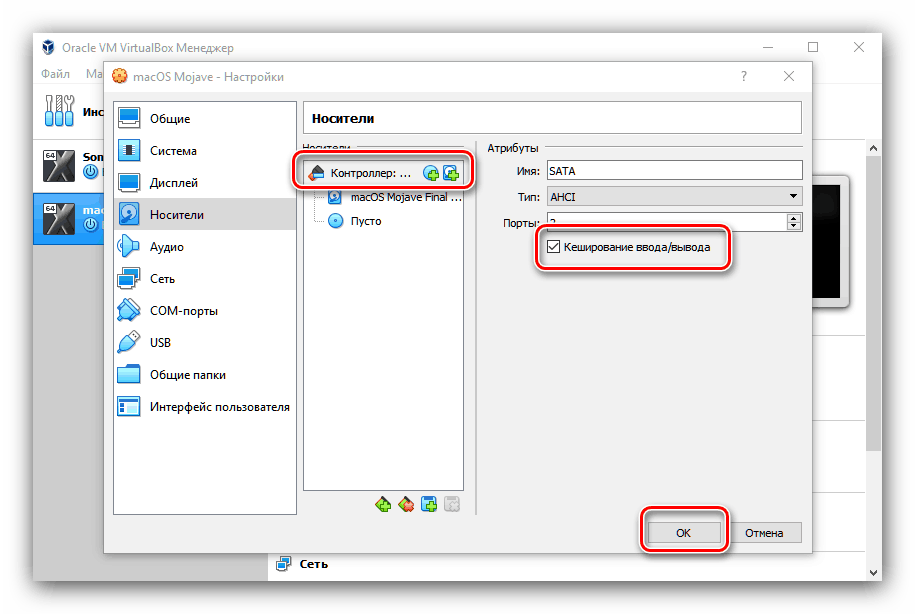Click the VirtualBox Manager scrollbar thumb
This screenshot has height=614, width=915.
coord(873,303)
